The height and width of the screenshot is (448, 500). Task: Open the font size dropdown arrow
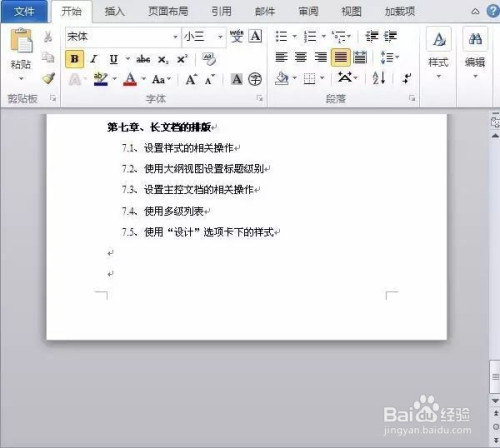tap(220, 37)
